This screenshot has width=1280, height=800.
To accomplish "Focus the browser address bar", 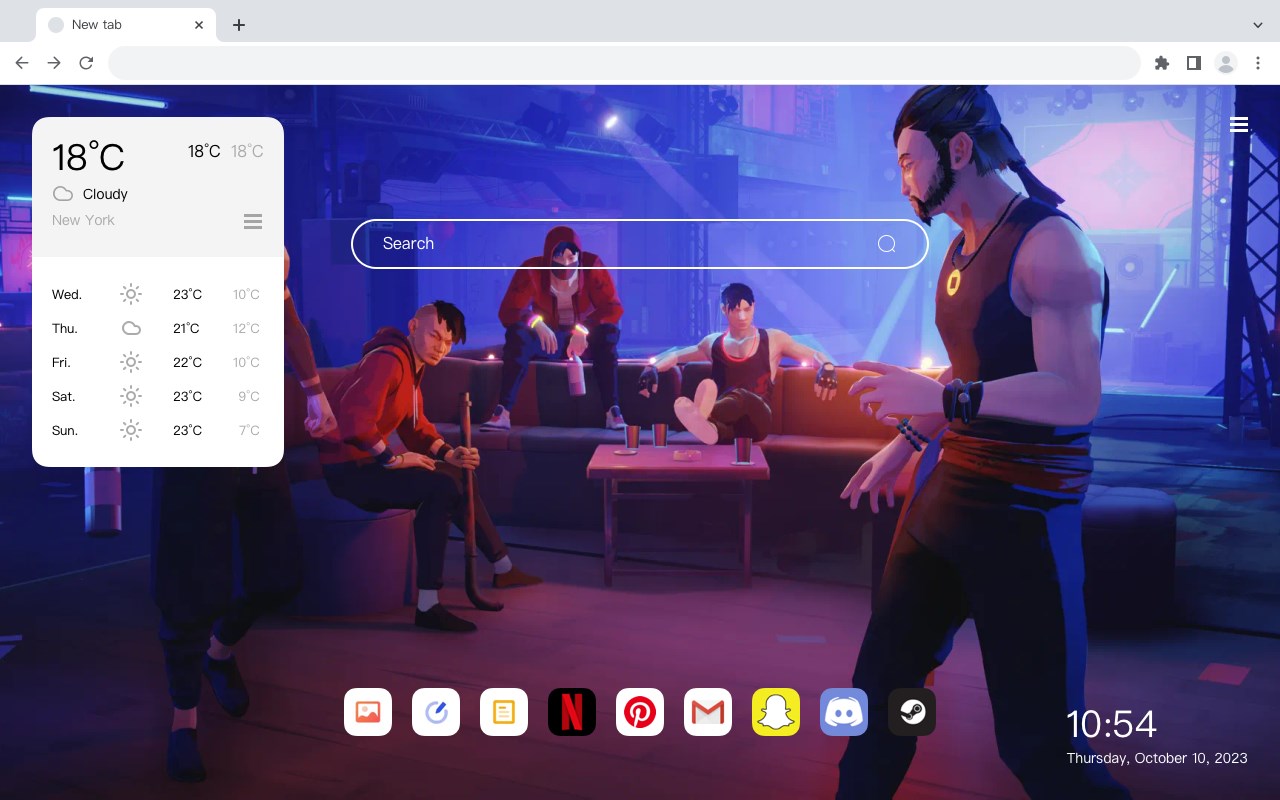I will [624, 63].
